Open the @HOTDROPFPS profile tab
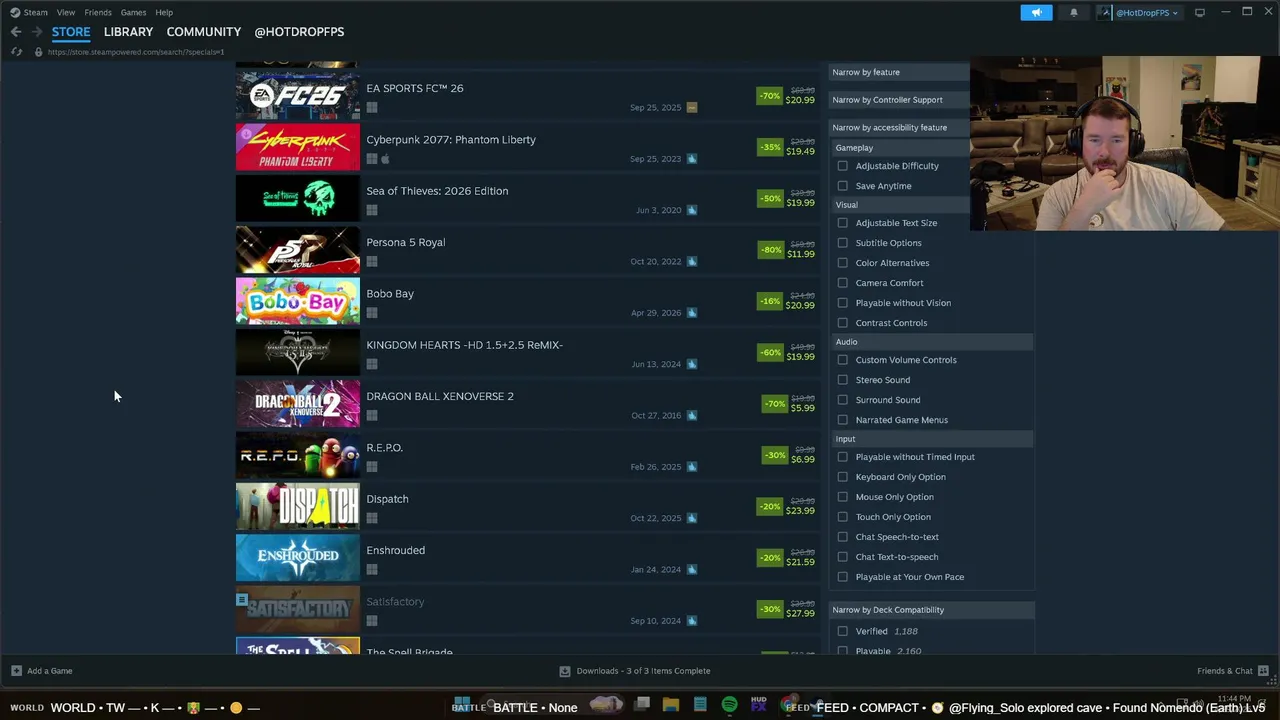The width and height of the screenshot is (1280, 720). click(x=299, y=32)
